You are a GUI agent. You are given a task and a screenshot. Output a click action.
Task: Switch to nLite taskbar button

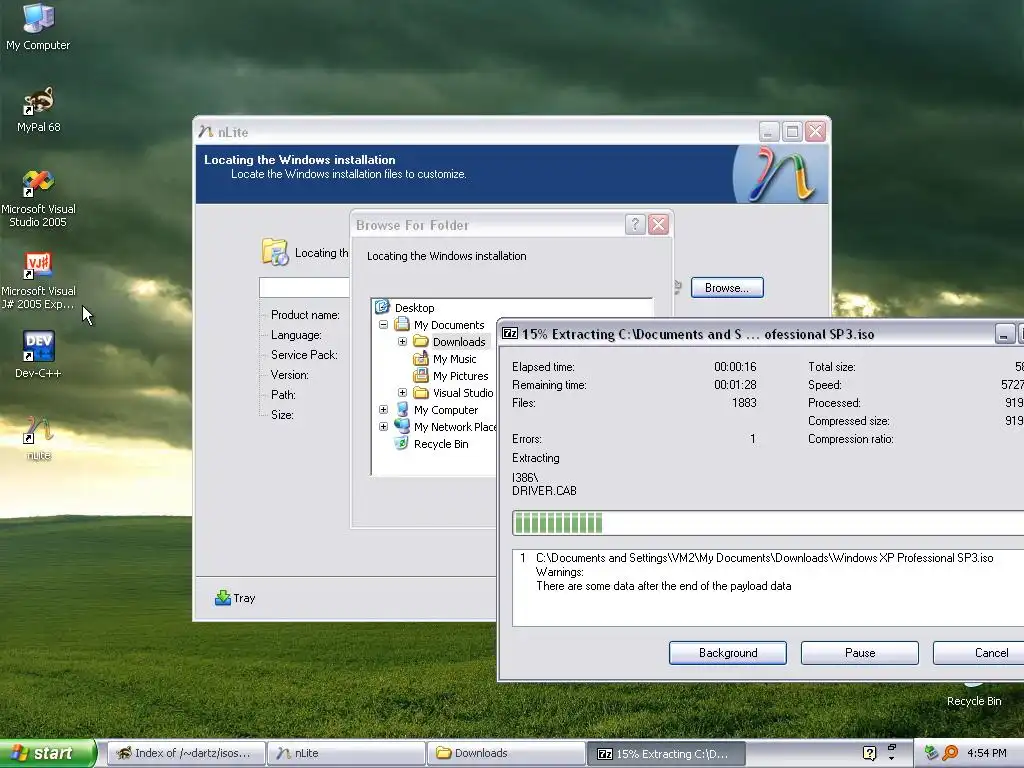[346, 753]
